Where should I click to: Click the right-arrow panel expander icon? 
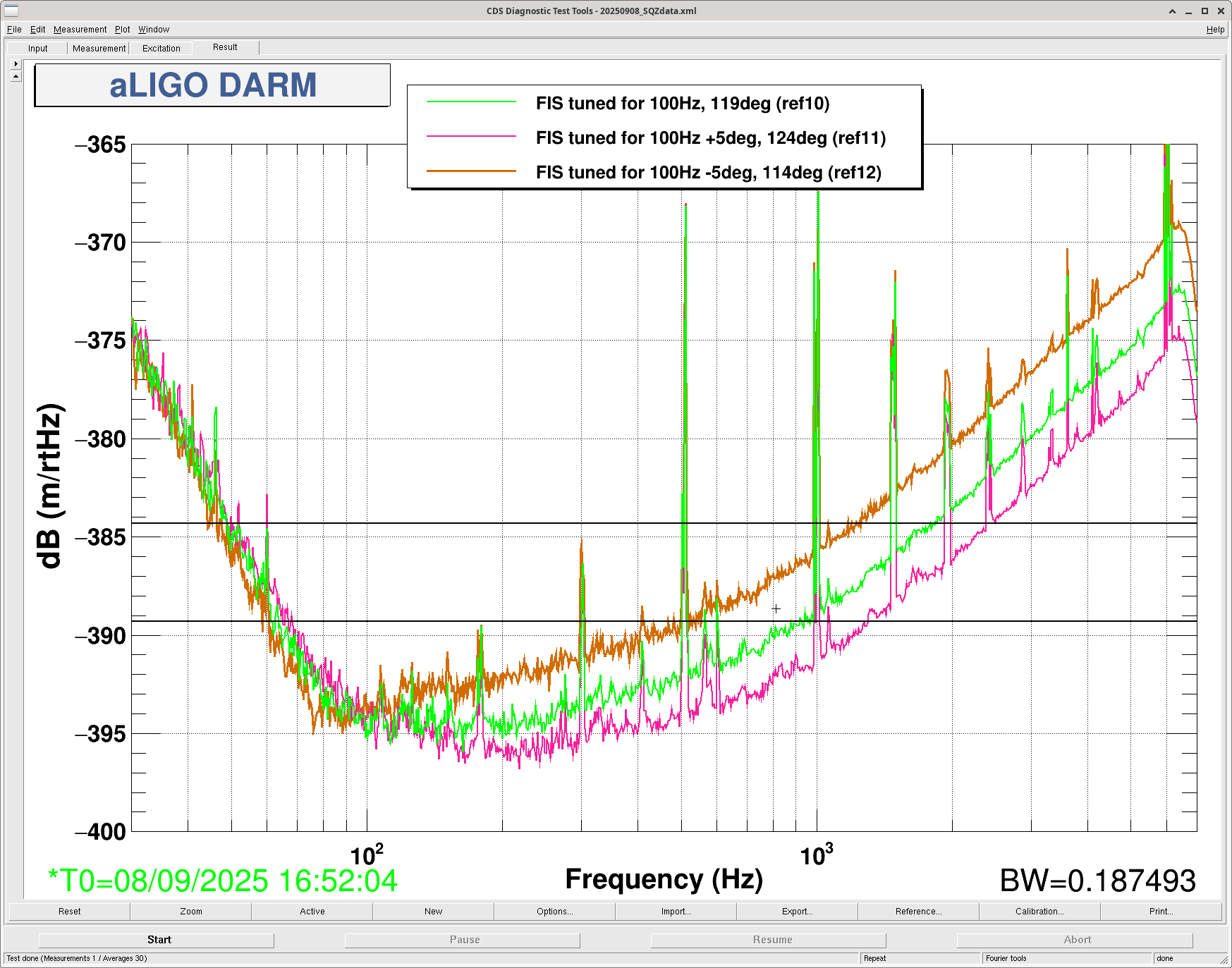point(16,64)
